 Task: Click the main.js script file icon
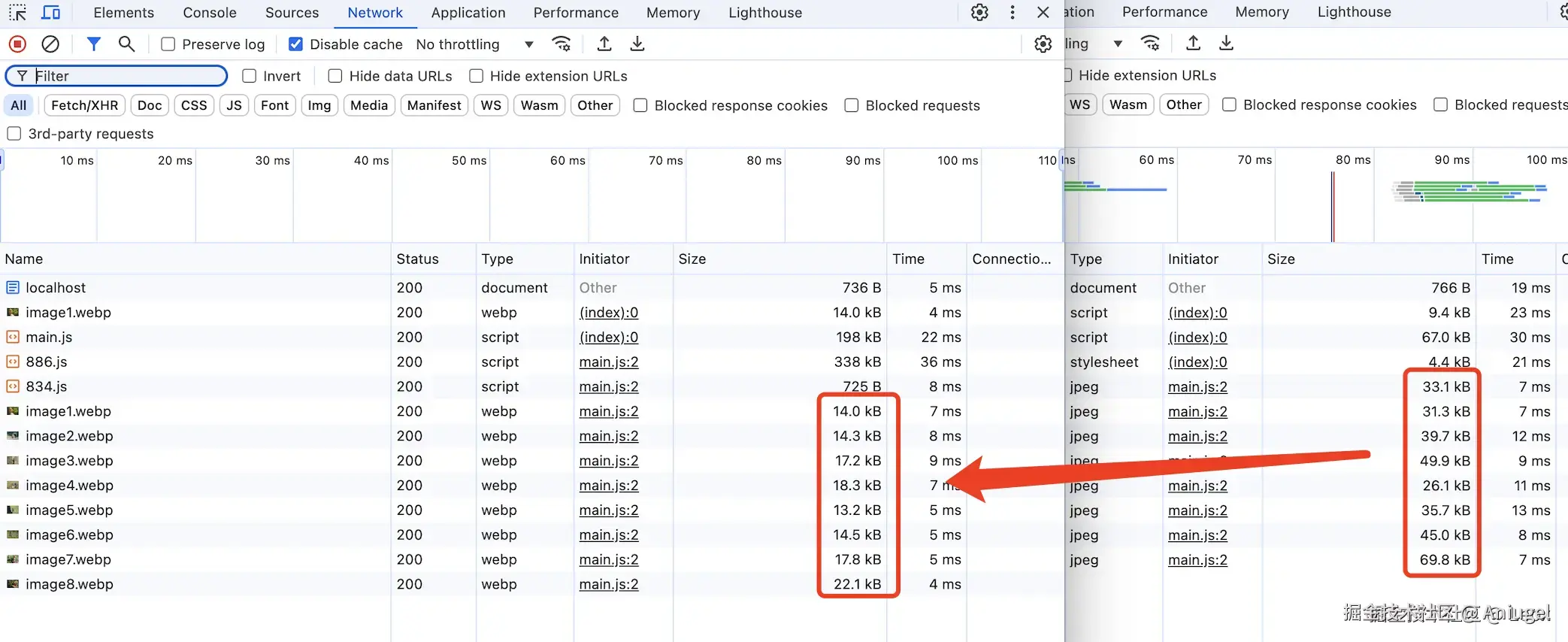point(13,337)
